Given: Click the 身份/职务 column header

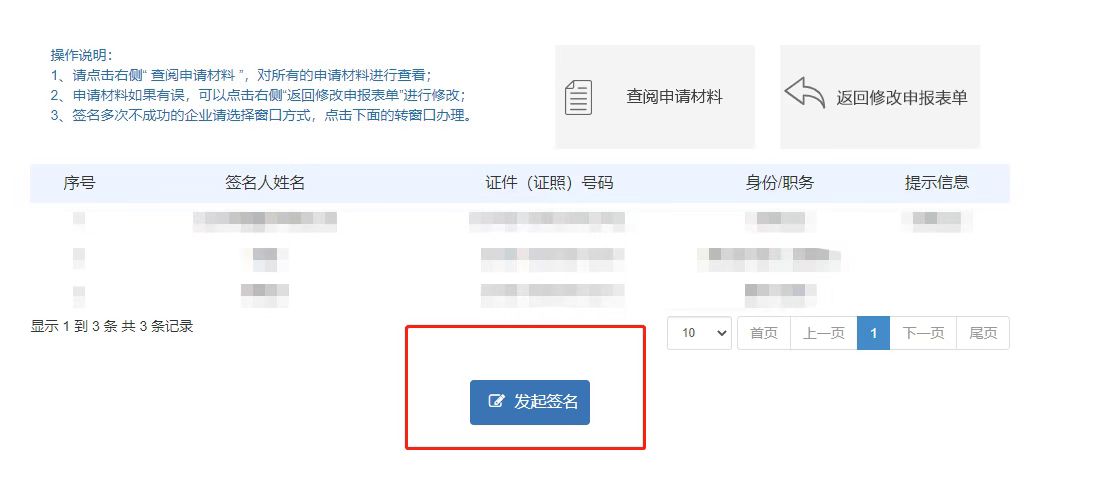Looking at the screenshot, I should [779, 183].
